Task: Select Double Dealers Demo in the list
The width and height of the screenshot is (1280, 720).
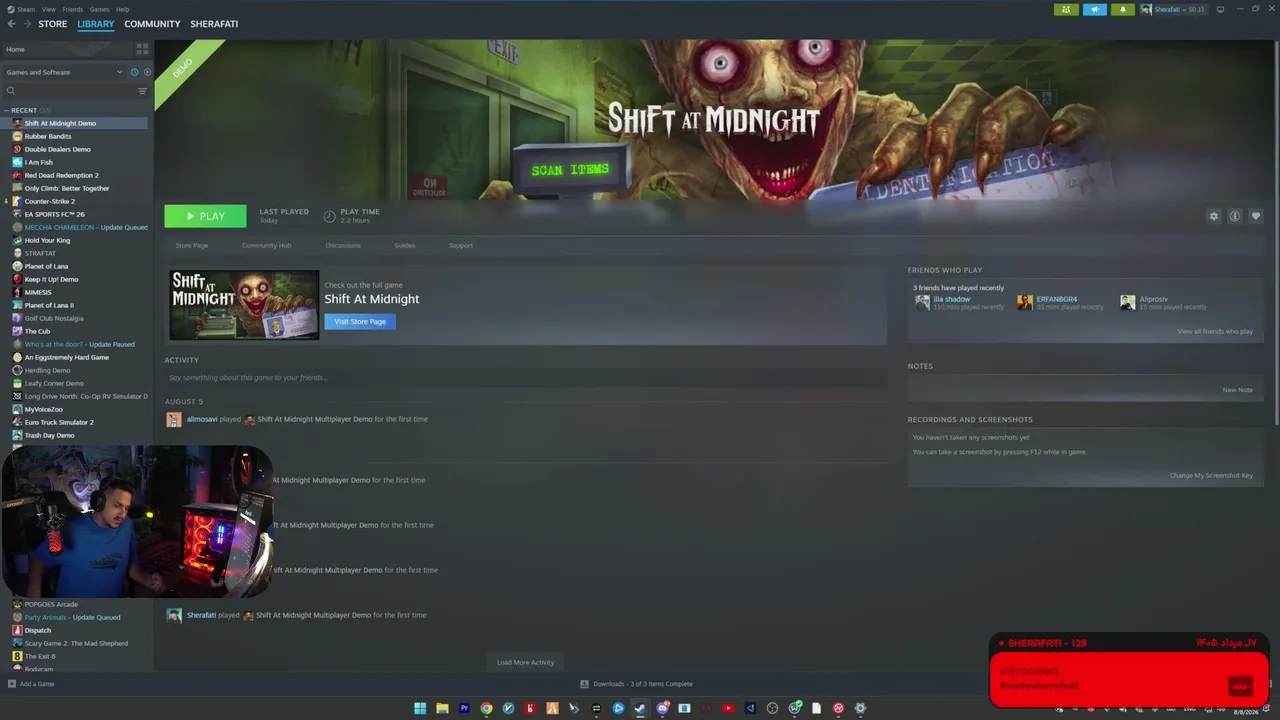Action: tap(57, 149)
